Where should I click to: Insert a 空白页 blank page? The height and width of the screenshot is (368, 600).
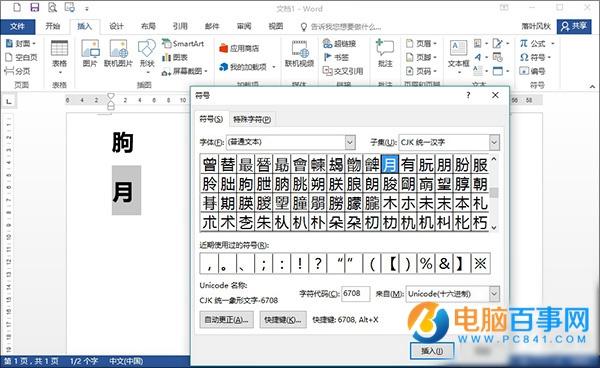(21, 57)
